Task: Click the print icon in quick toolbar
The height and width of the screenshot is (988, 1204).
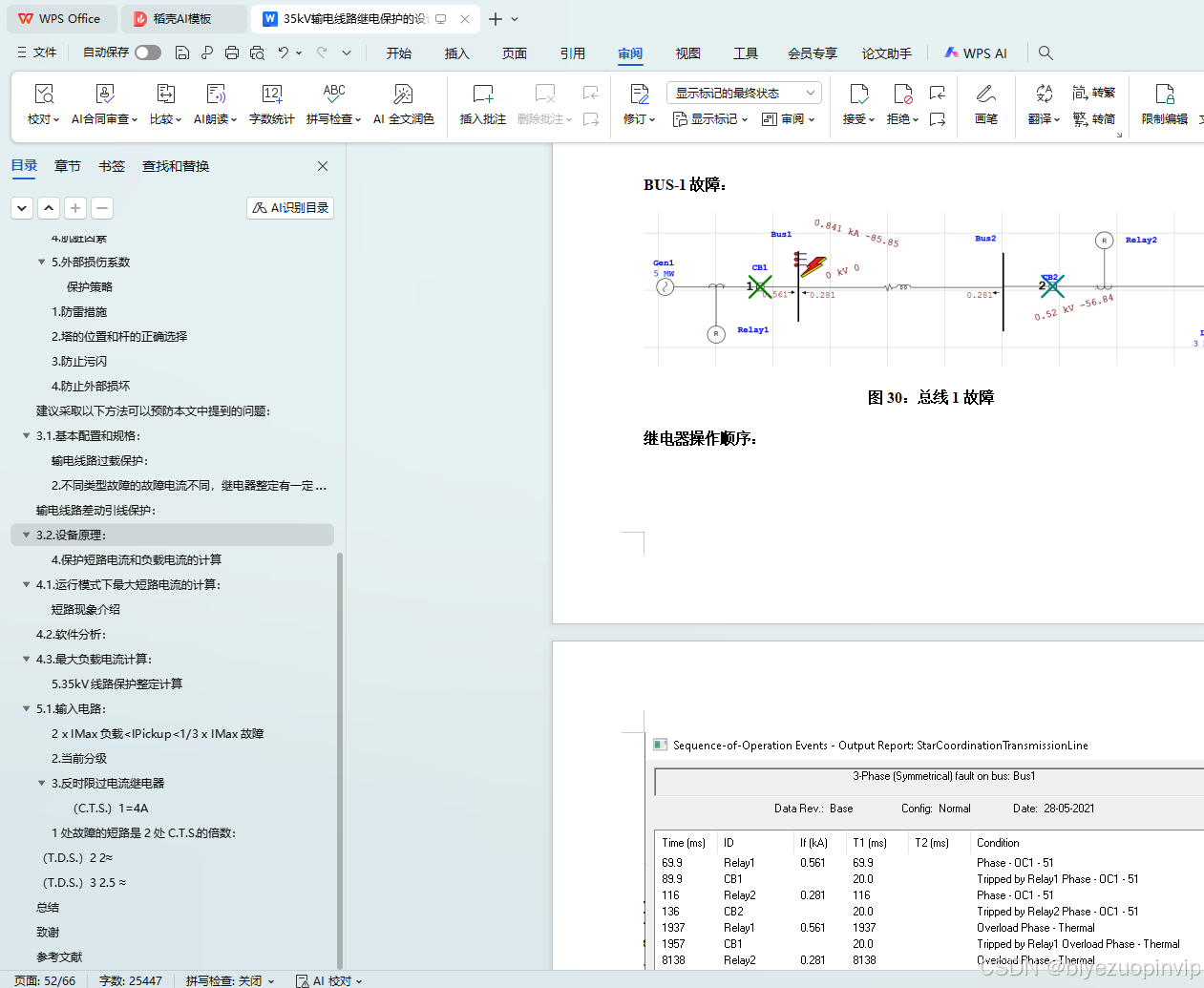Action: [x=232, y=53]
